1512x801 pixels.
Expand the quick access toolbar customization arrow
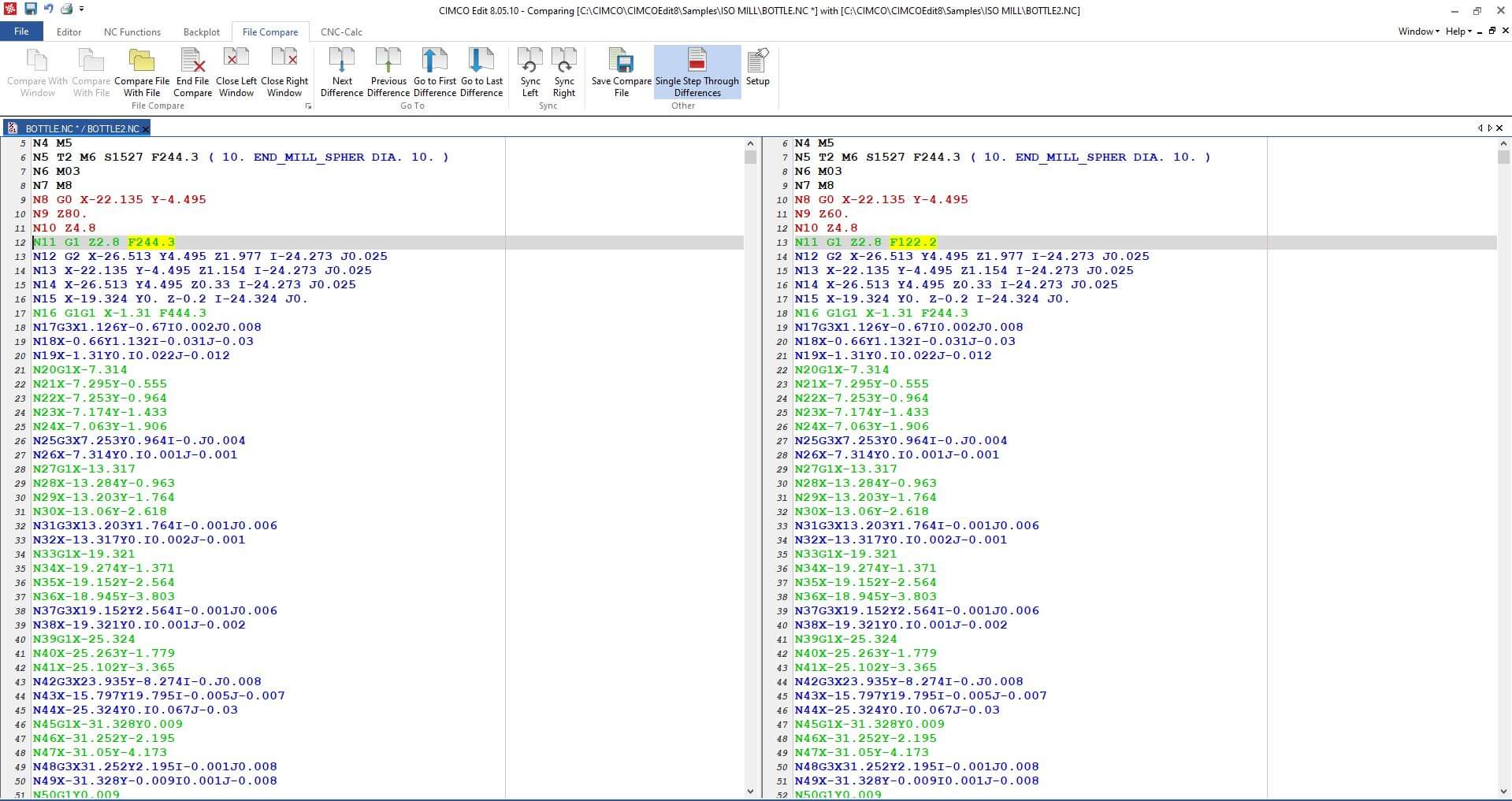point(82,9)
